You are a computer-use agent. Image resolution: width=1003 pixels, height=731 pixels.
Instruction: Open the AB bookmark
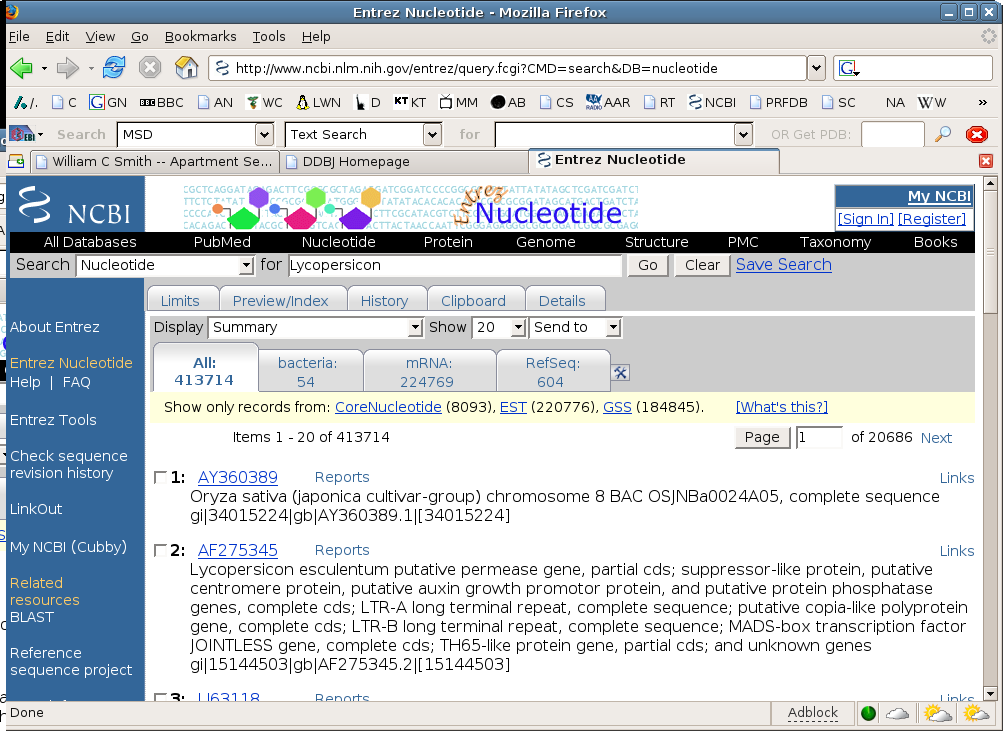(x=508, y=102)
